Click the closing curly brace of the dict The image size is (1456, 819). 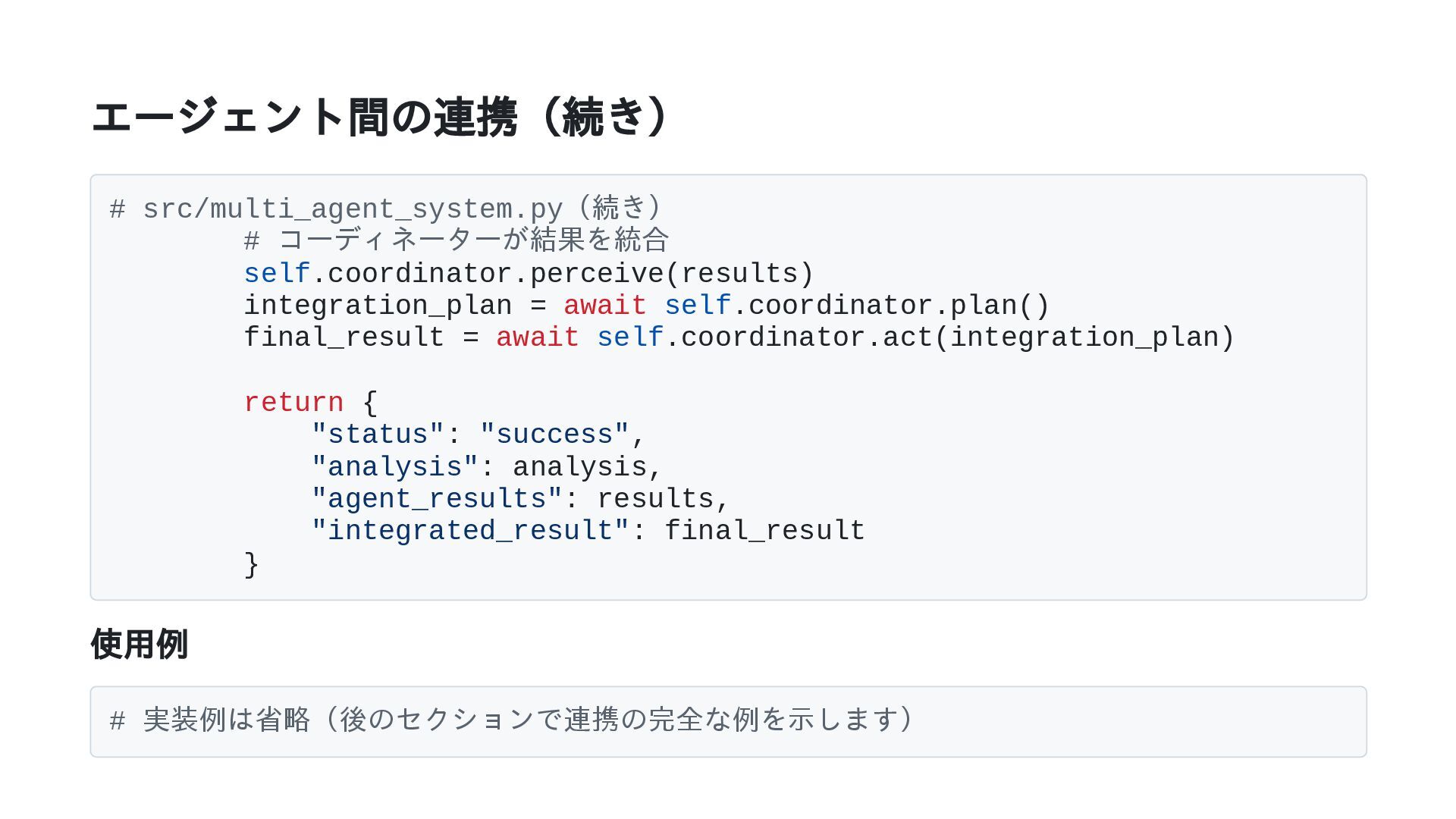252,565
